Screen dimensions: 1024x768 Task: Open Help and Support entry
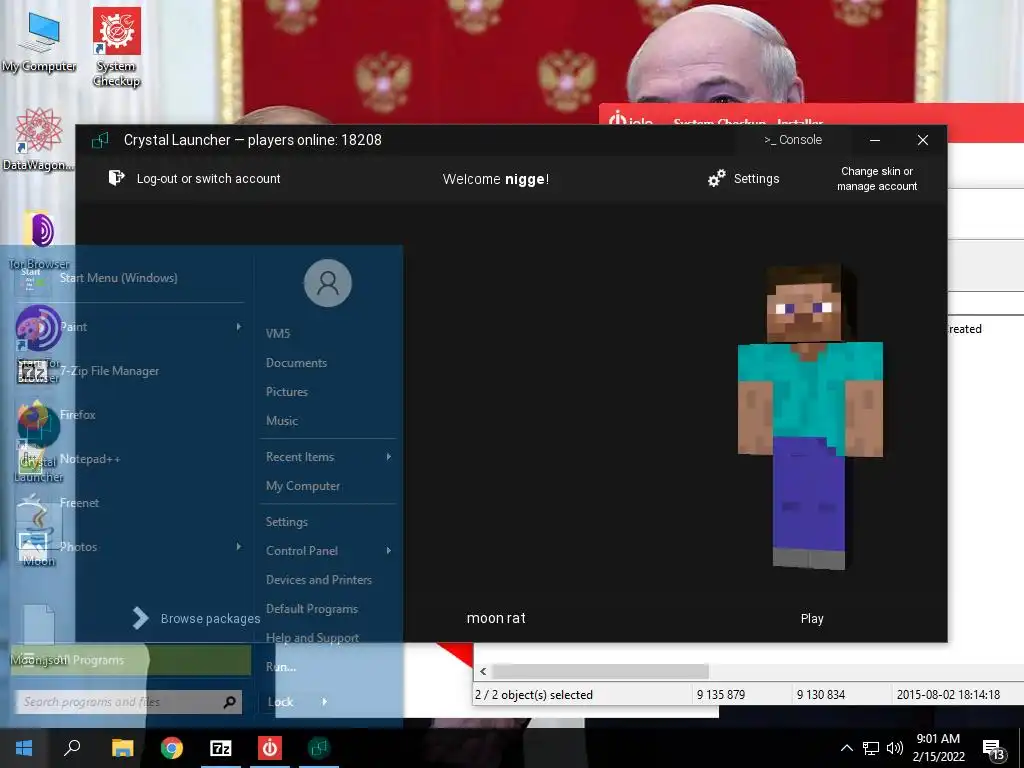point(312,637)
